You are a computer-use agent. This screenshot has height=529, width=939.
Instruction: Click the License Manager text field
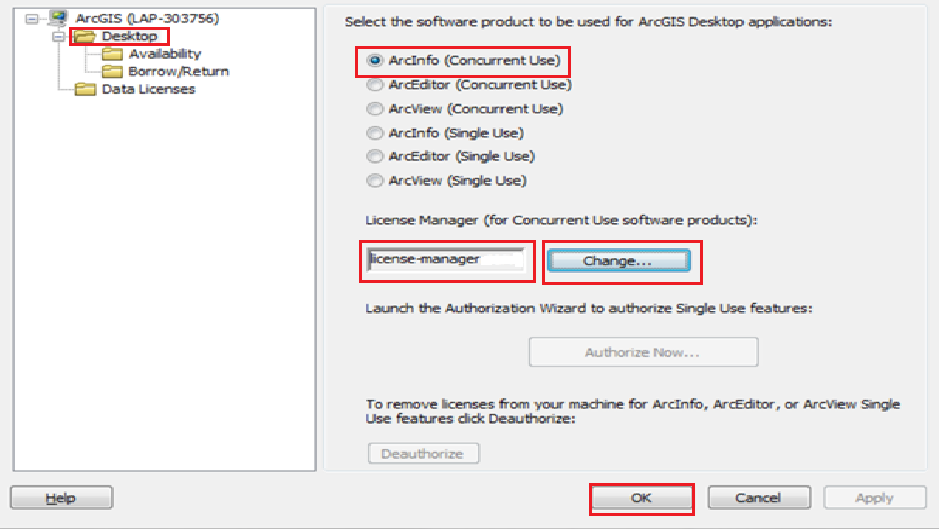click(446, 260)
